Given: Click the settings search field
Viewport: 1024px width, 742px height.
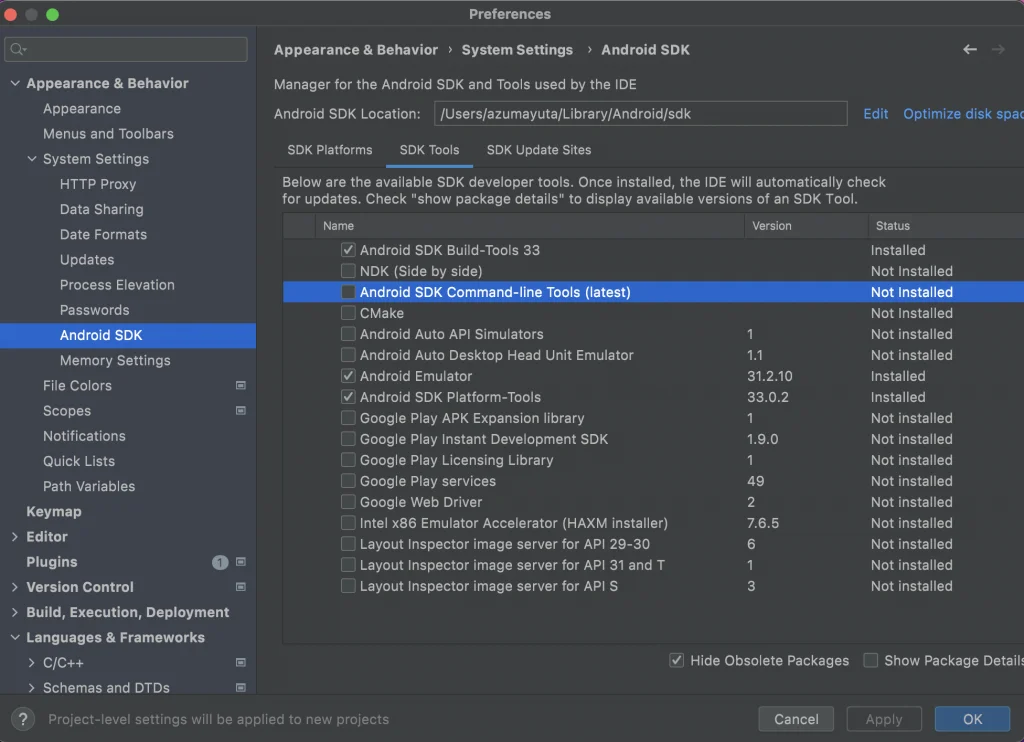Looking at the screenshot, I should (x=126, y=49).
